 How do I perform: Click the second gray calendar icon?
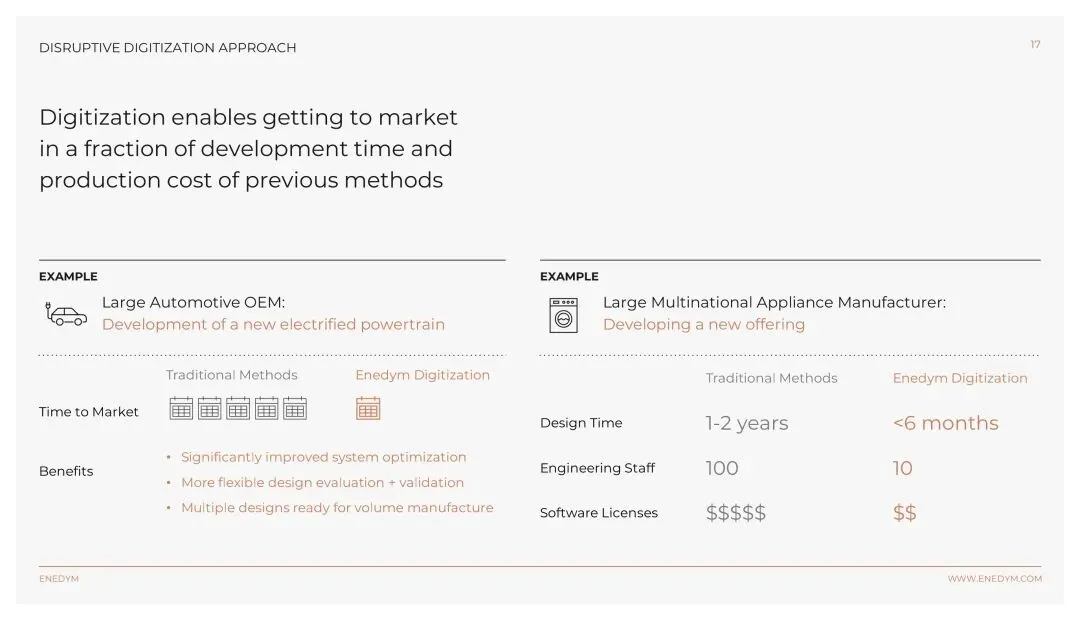tap(209, 408)
